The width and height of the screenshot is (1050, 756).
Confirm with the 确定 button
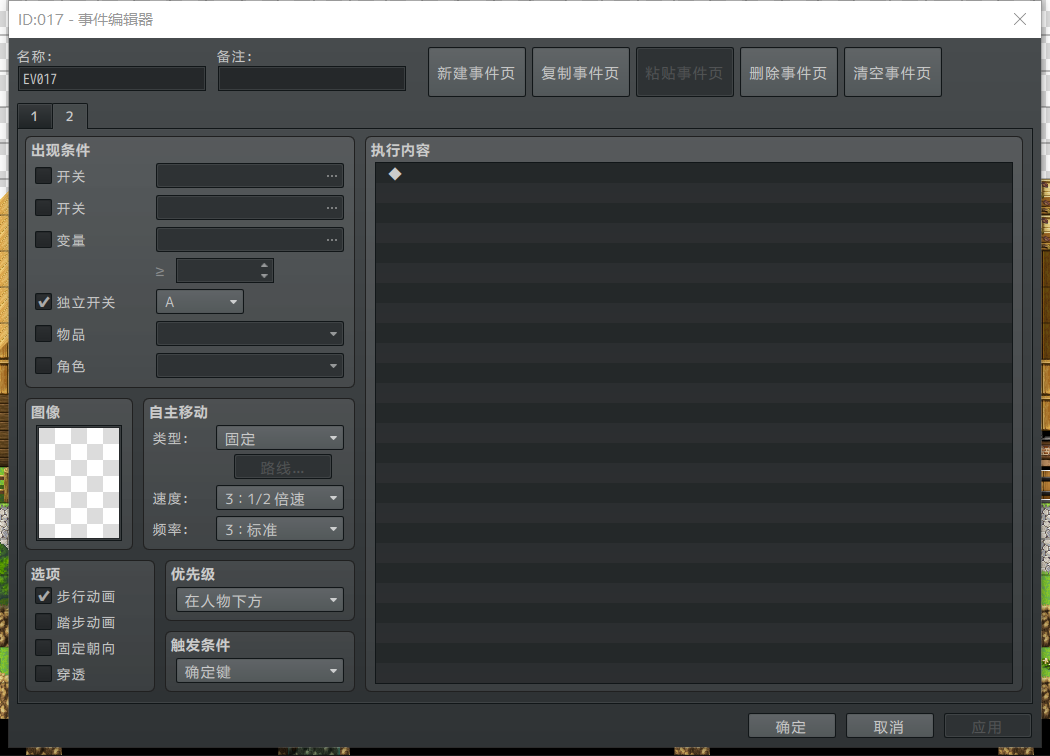pos(792,727)
